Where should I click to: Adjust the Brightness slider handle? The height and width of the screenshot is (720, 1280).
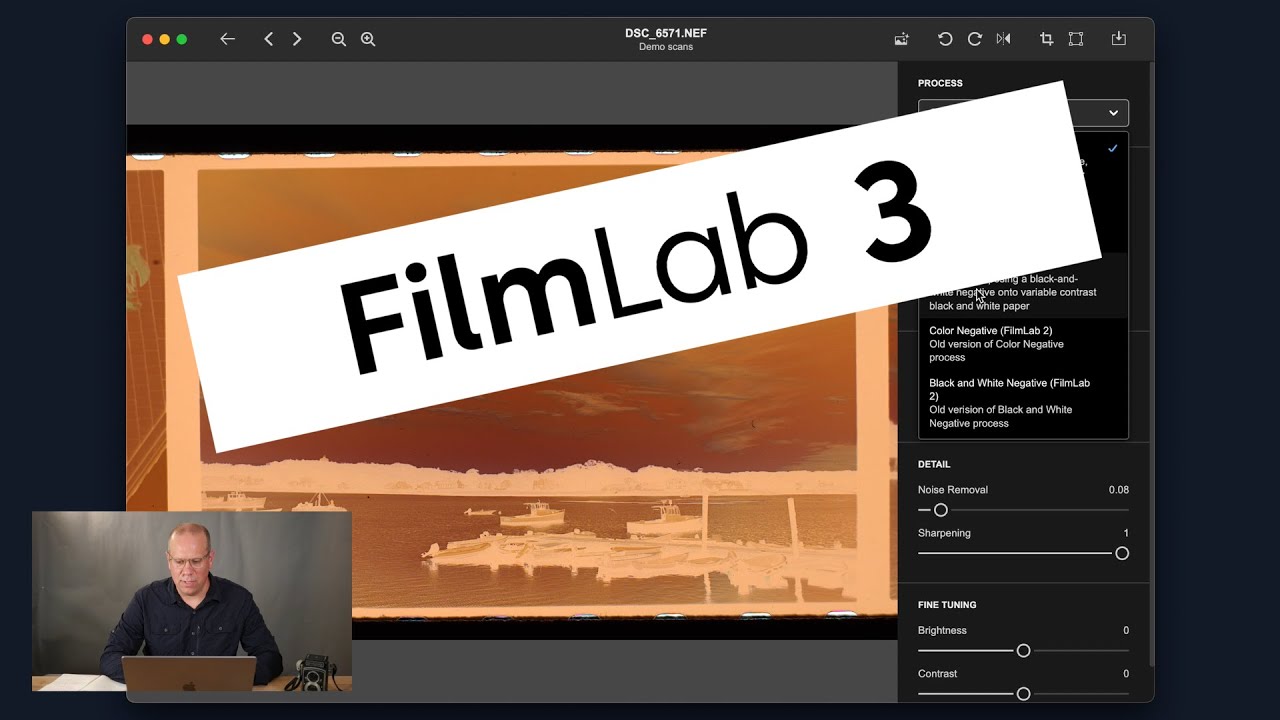[1023, 651]
